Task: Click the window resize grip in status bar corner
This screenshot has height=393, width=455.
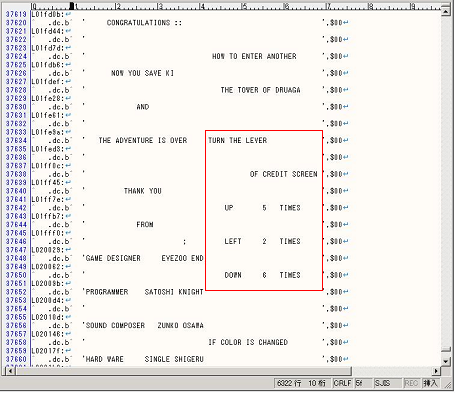Action: pos(447,384)
